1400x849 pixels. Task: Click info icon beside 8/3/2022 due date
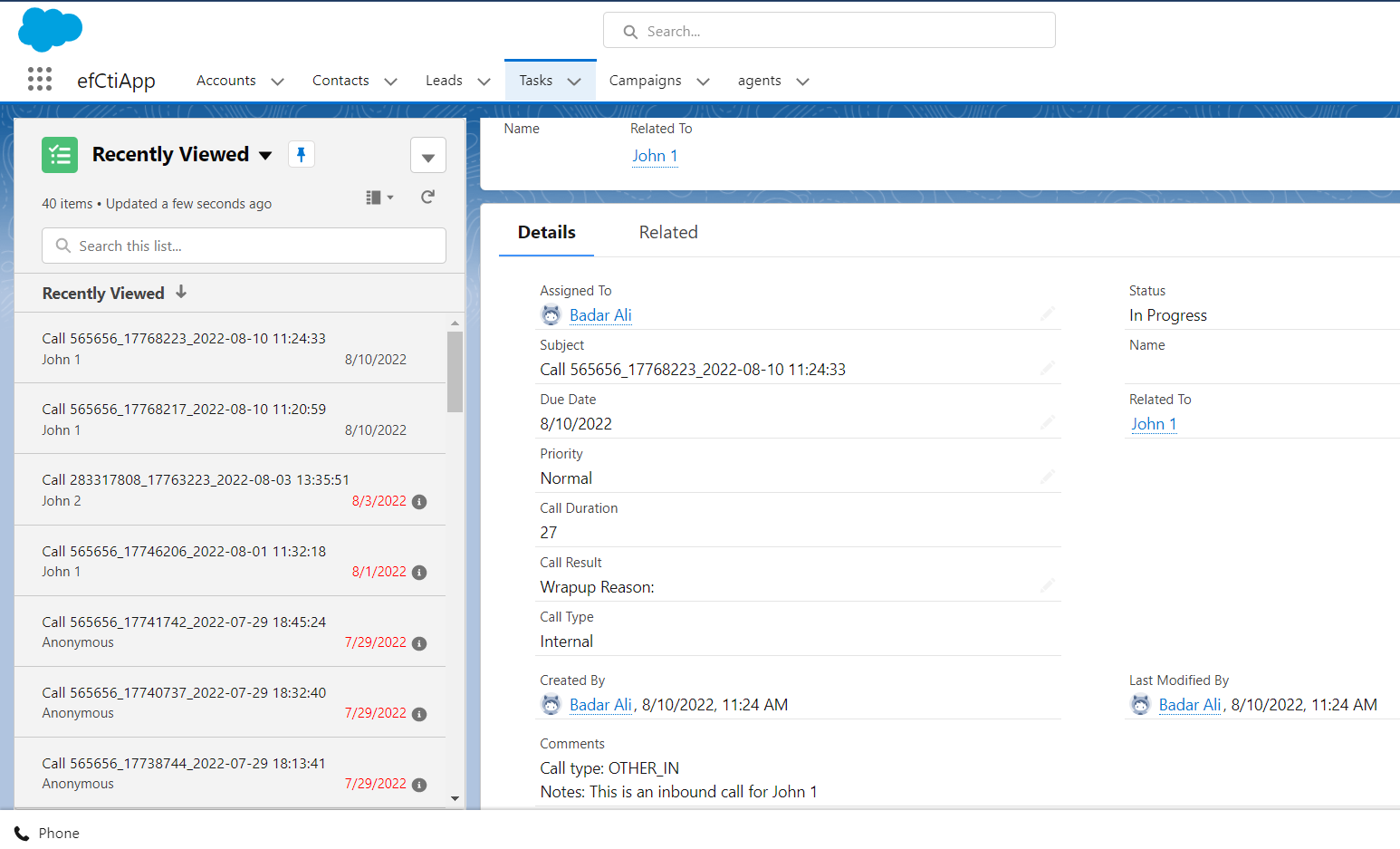pyautogui.click(x=419, y=502)
